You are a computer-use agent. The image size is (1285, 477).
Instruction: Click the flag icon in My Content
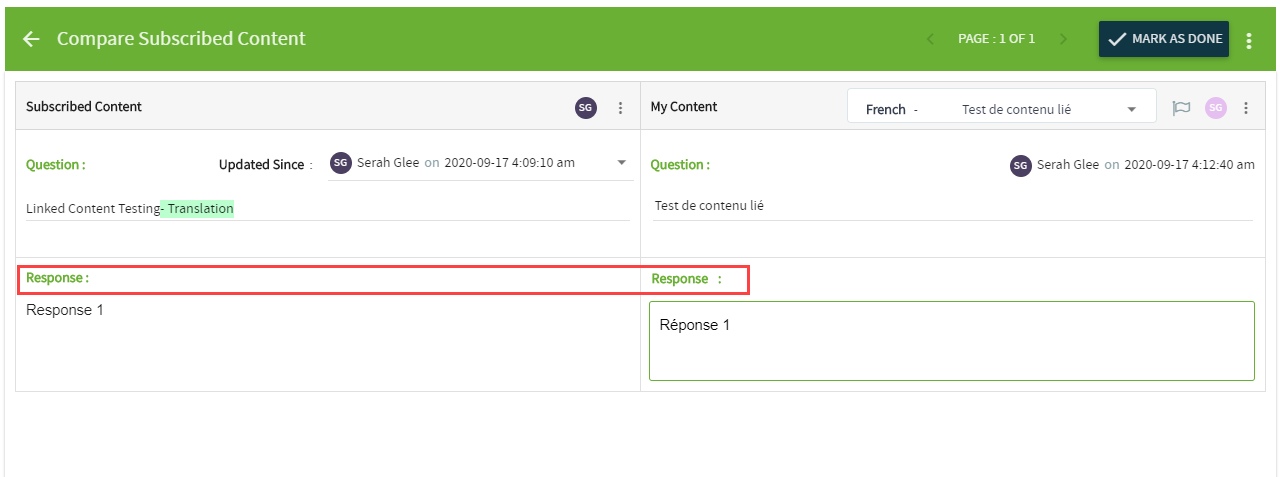point(1181,108)
